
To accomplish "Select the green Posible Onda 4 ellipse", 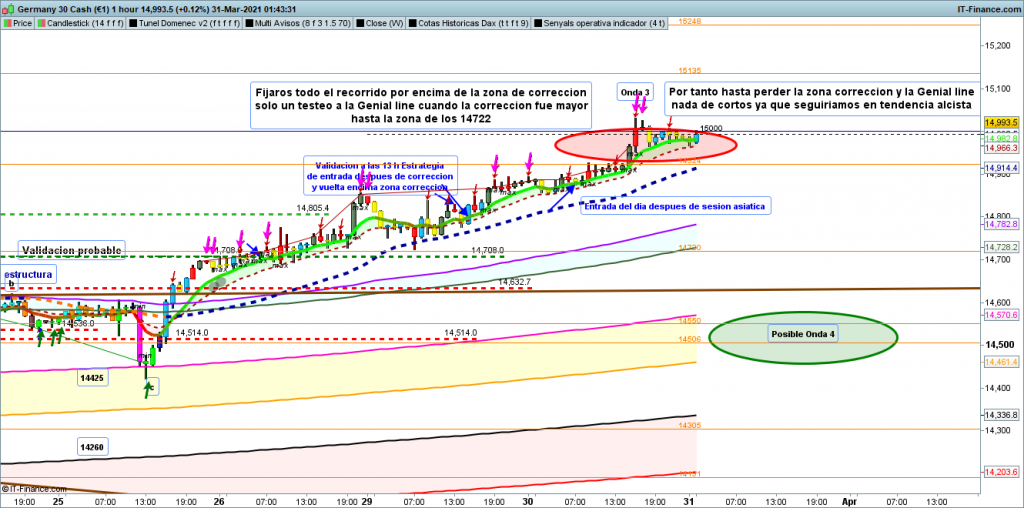I will [803, 333].
